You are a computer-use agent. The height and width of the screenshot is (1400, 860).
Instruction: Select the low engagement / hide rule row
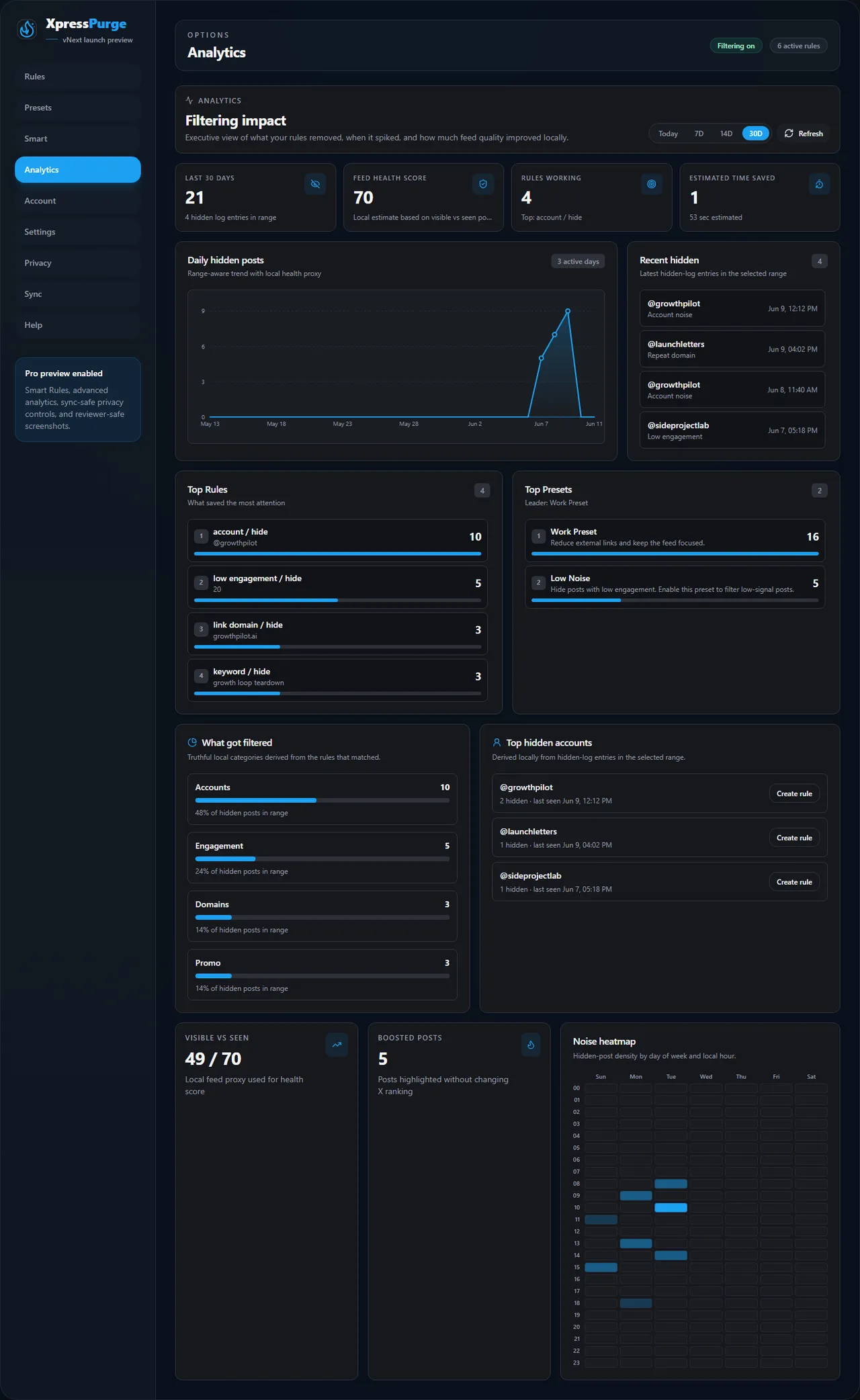337,586
